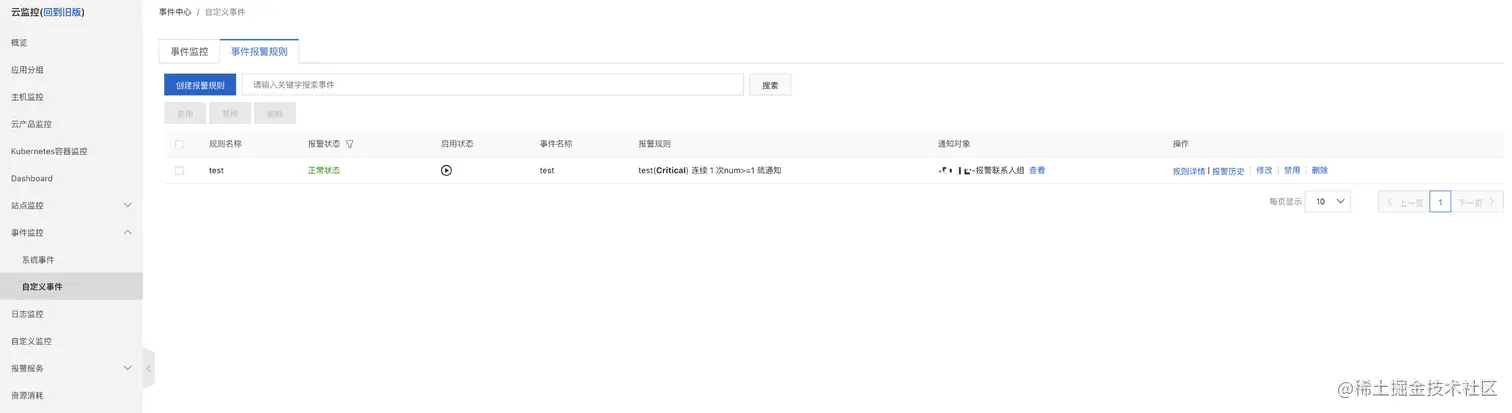Expand the 站点监控 sidebar section
This screenshot has width=1512, height=413.
pyautogui.click(x=127, y=205)
